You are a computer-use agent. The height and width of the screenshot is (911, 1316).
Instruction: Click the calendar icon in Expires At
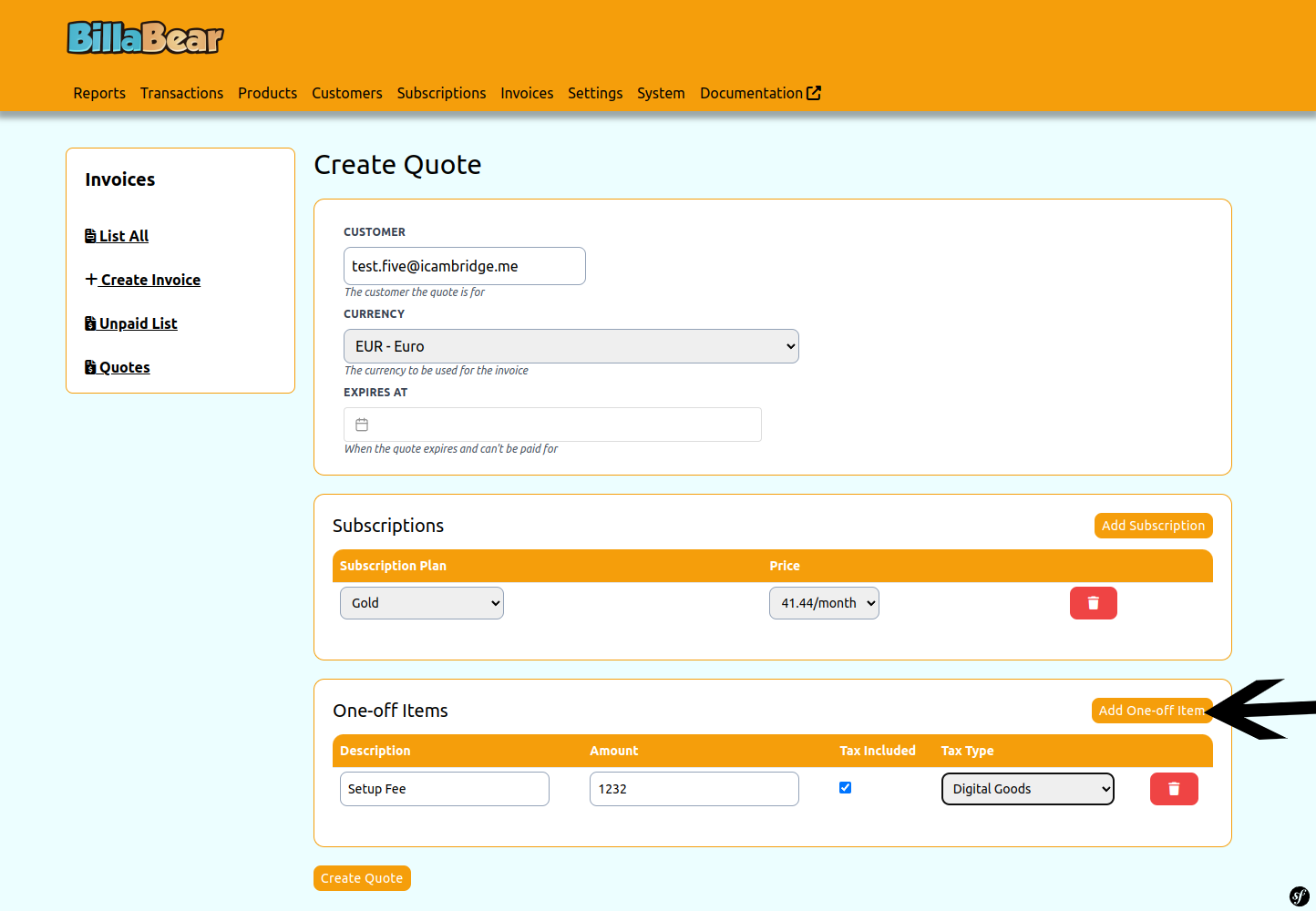click(362, 425)
